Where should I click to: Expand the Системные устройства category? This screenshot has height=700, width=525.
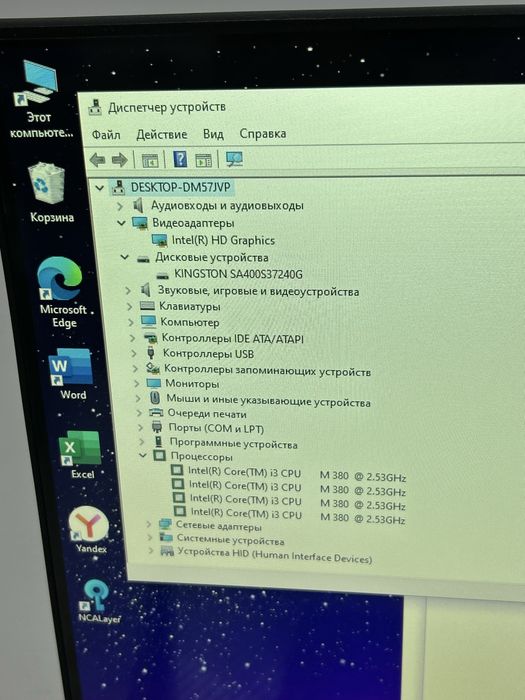pos(150,538)
